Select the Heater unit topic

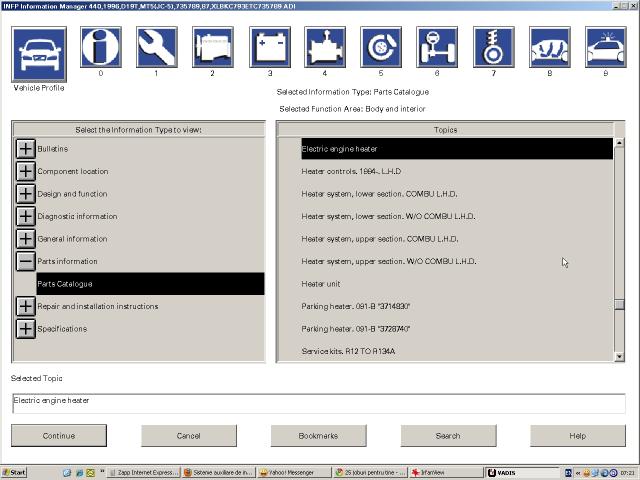(x=321, y=284)
